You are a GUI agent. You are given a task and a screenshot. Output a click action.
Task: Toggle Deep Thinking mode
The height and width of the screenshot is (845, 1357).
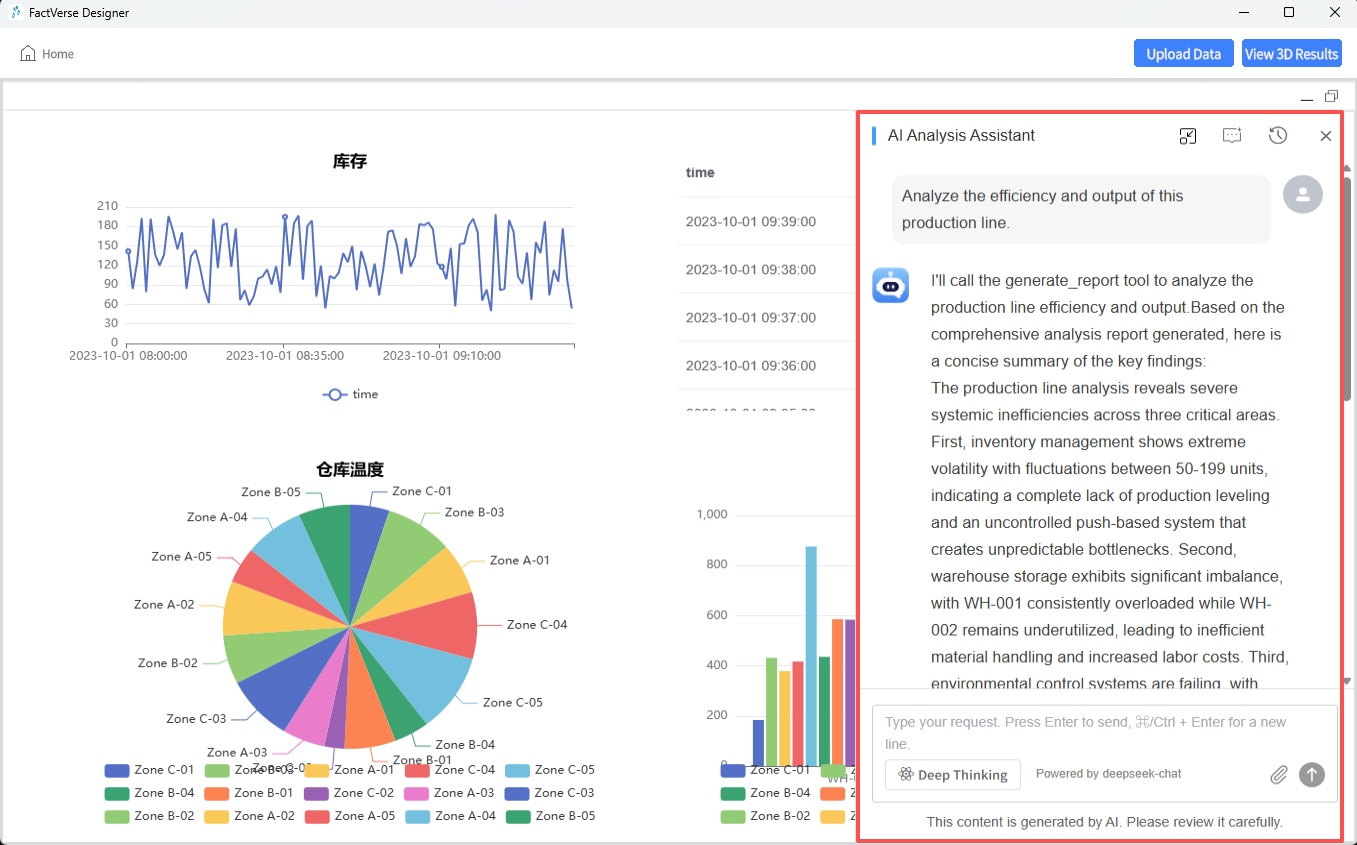(952, 775)
